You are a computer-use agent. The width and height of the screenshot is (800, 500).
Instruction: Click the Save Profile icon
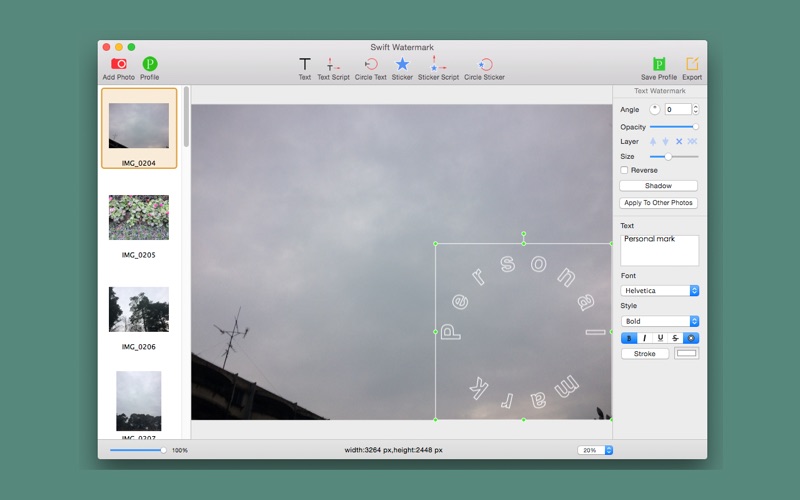(659, 64)
